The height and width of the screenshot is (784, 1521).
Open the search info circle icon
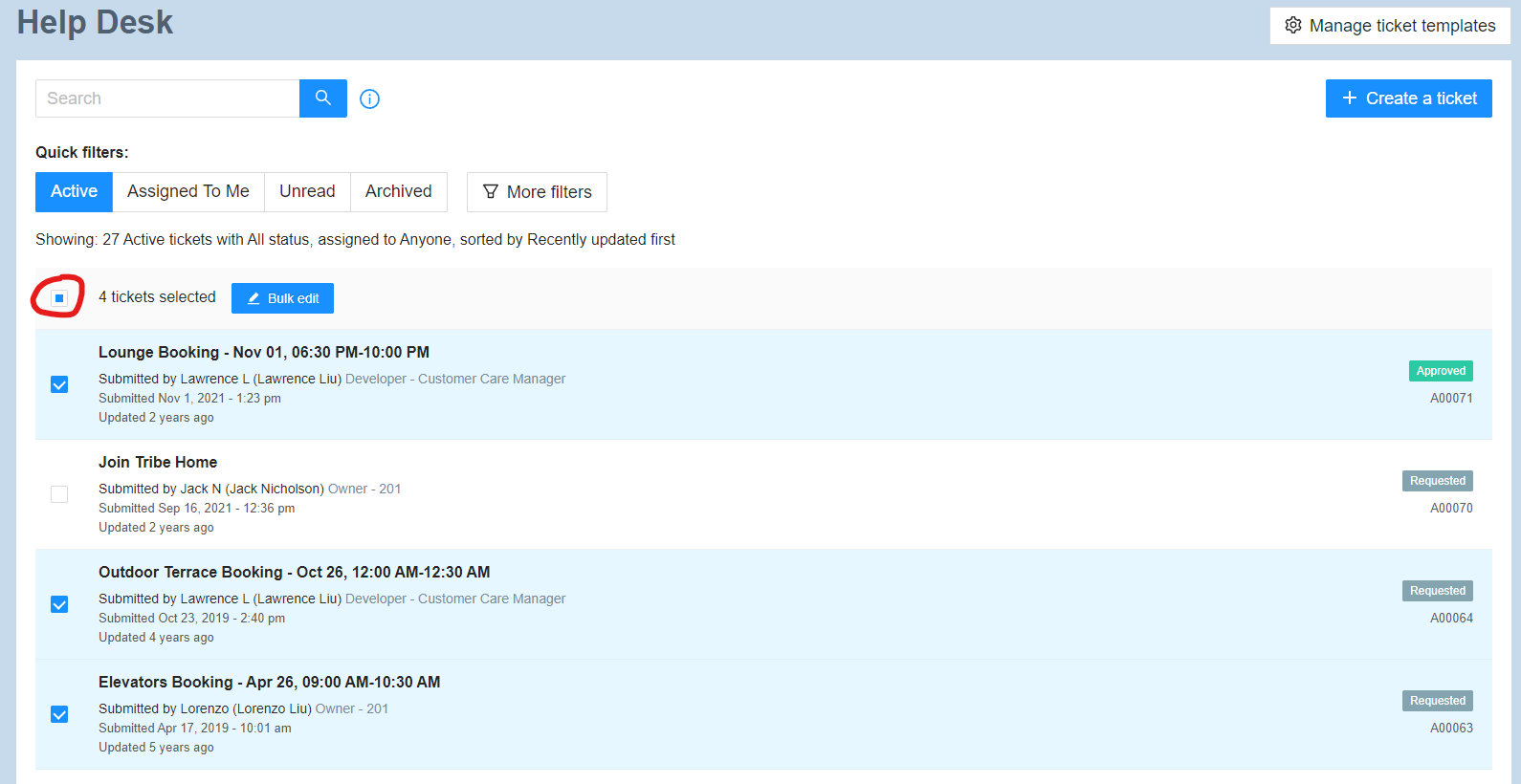coord(370,98)
